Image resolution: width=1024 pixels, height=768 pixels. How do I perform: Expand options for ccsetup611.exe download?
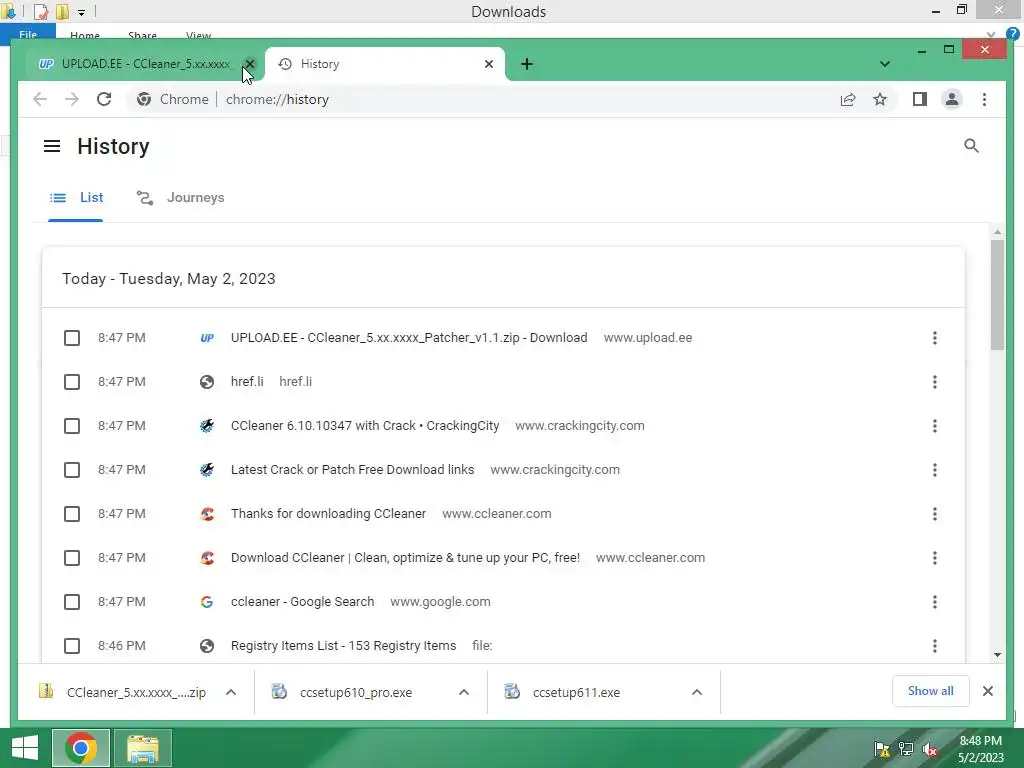coord(697,692)
